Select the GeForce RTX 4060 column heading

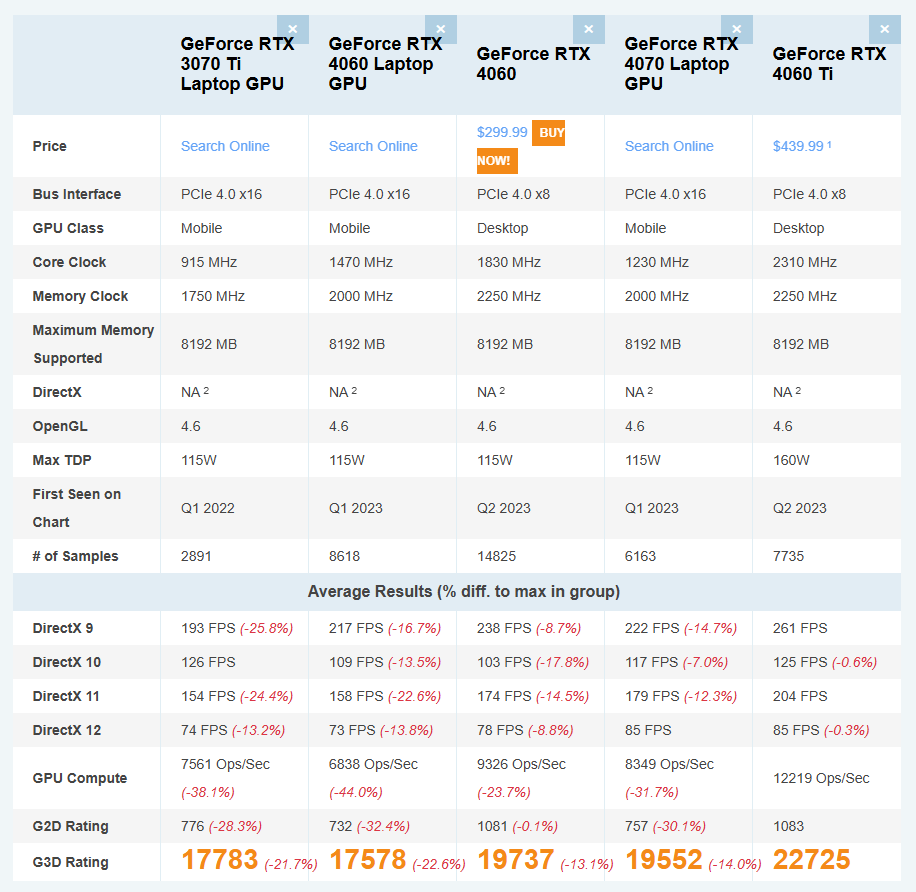tap(533, 64)
